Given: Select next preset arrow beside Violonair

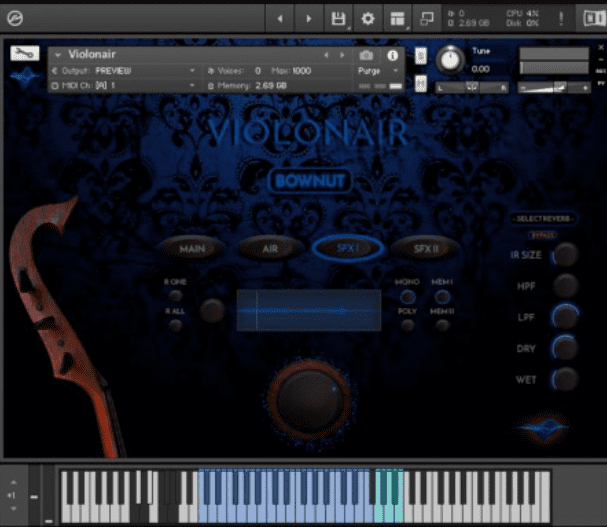Looking at the screenshot, I should click(x=342, y=55).
